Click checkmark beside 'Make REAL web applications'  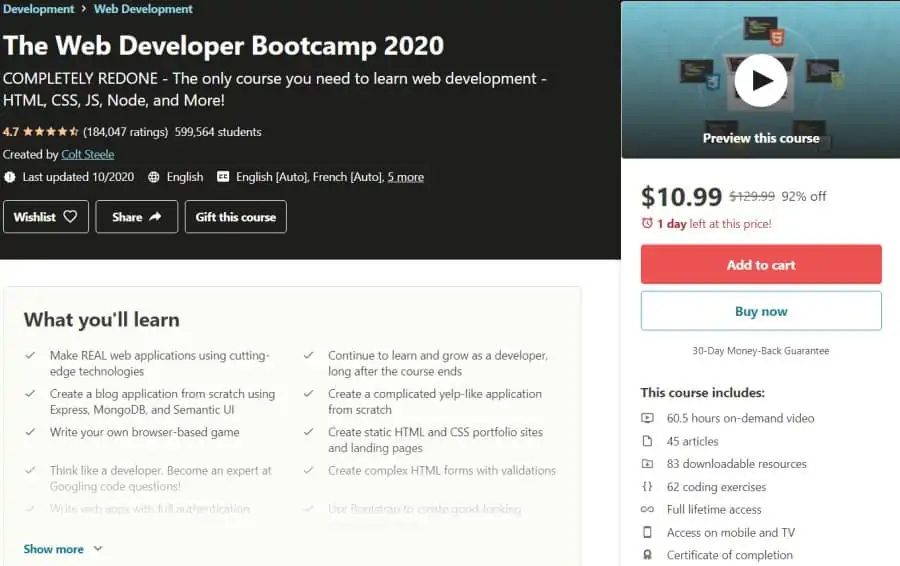[x=30, y=355]
